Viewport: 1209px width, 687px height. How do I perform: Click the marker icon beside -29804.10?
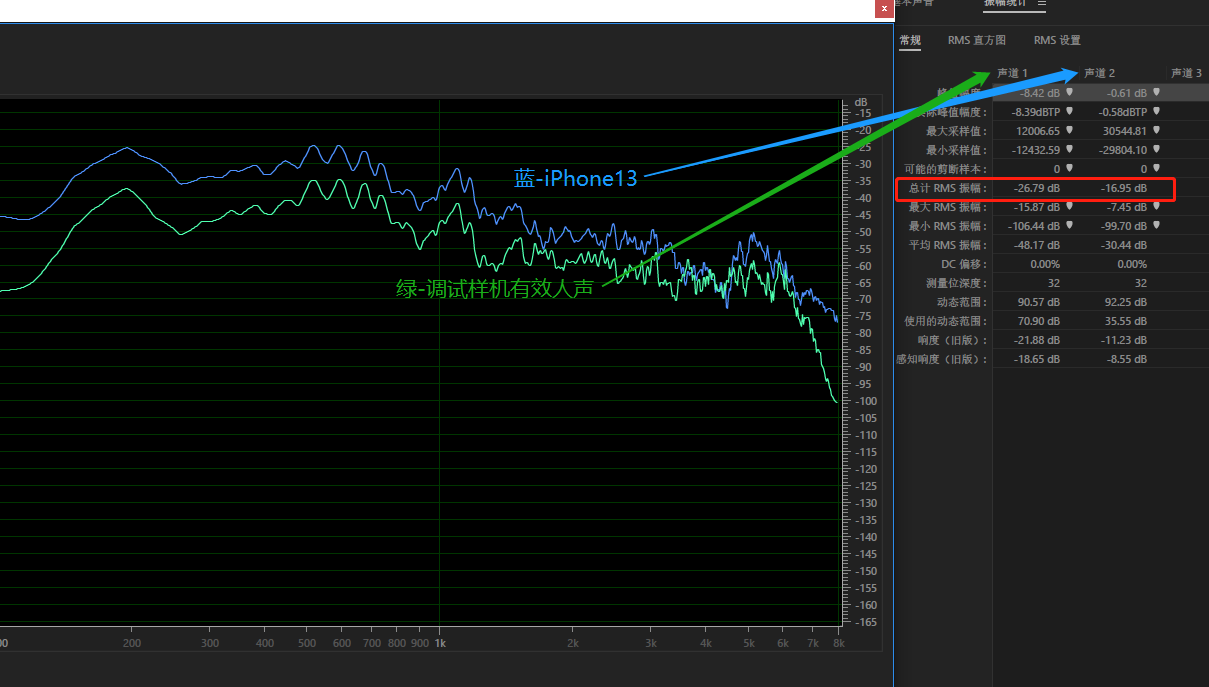click(1156, 150)
